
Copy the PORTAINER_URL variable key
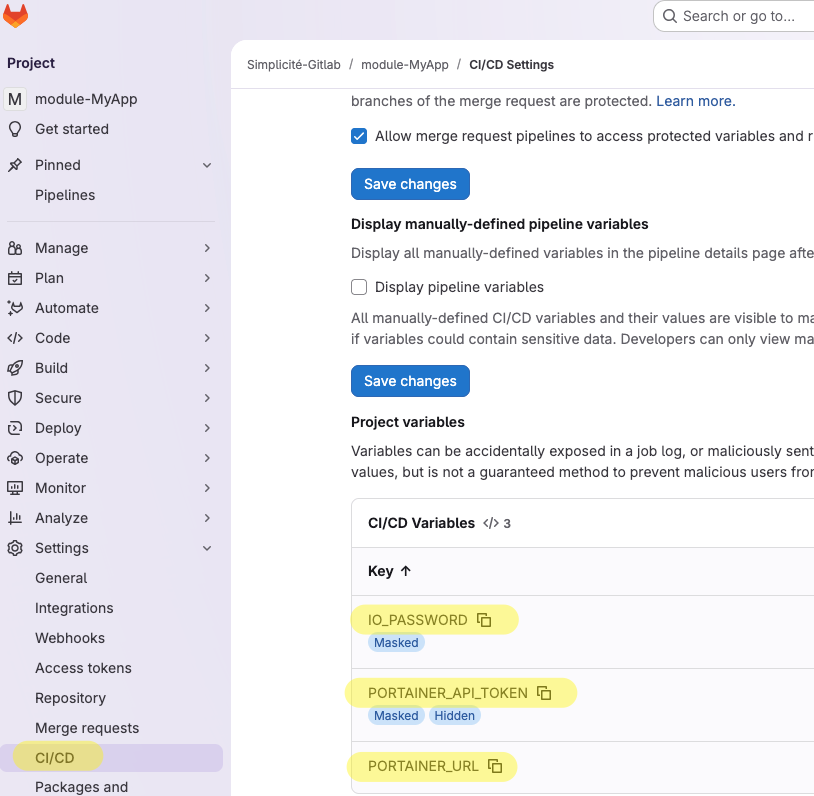pyautogui.click(x=494, y=766)
